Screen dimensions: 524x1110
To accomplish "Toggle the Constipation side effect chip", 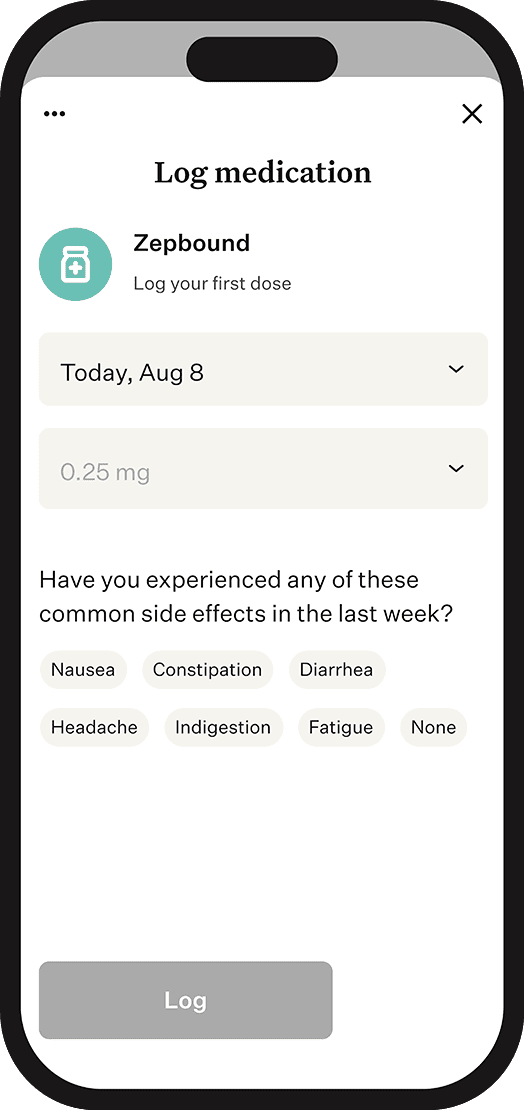I will click(207, 670).
